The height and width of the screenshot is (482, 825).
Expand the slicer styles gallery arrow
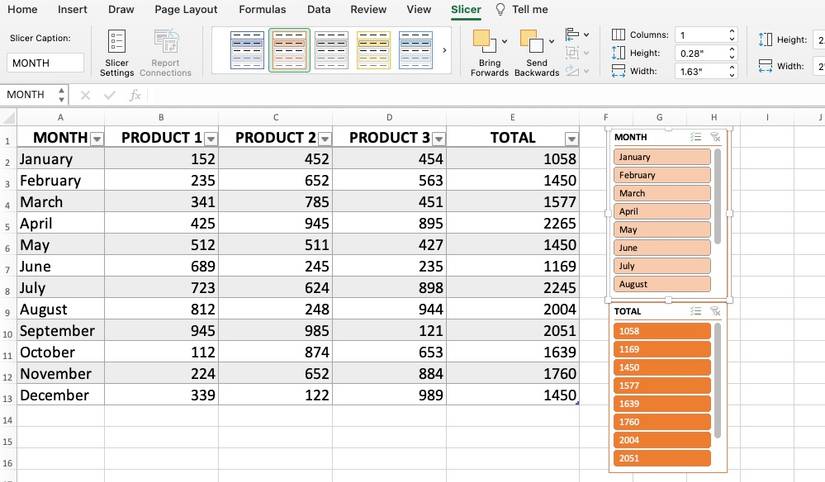[445, 51]
